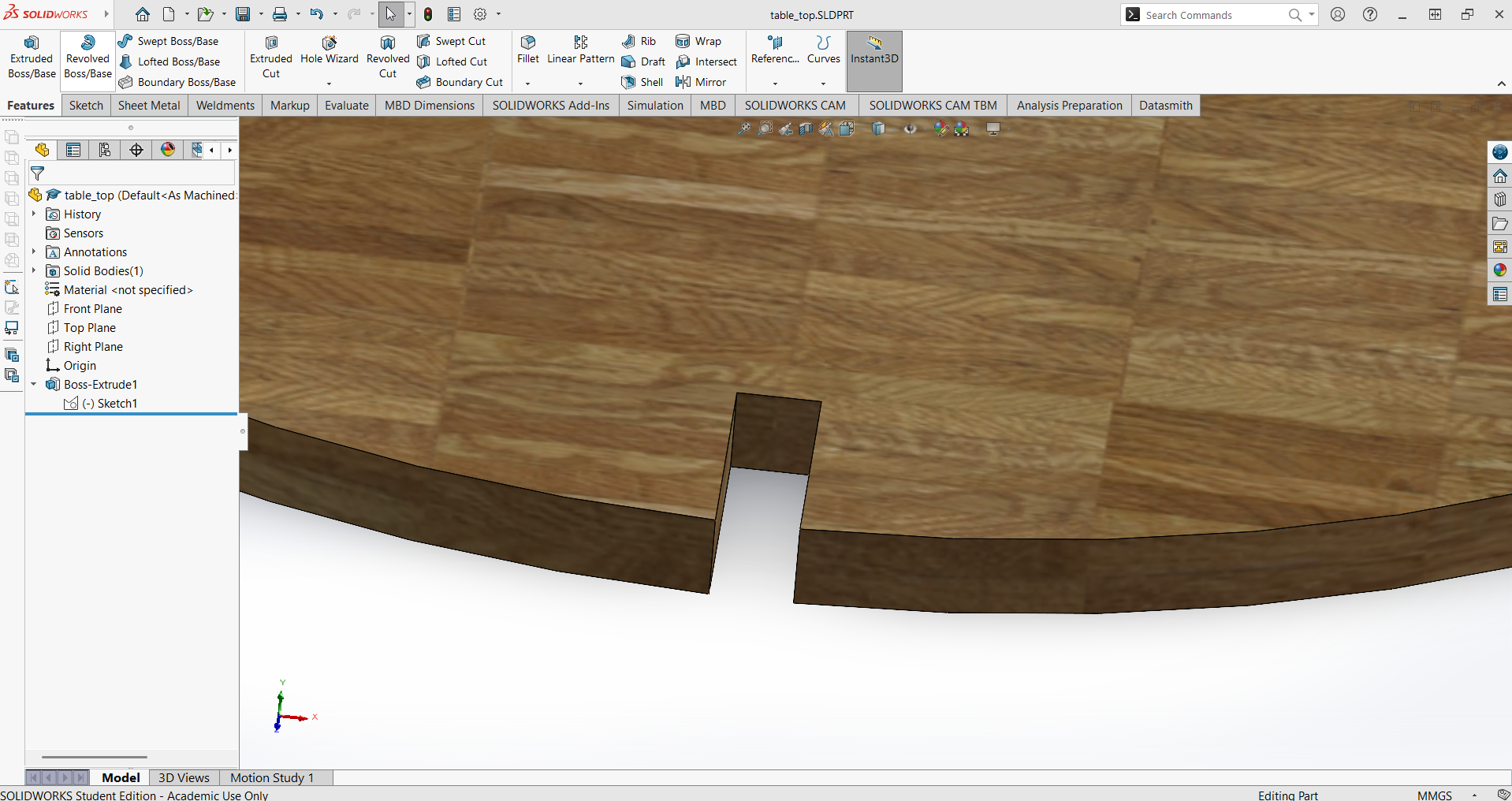1512x801 pixels.
Task: Open the SOLIDWORKS CAM tab
Action: (x=795, y=106)
